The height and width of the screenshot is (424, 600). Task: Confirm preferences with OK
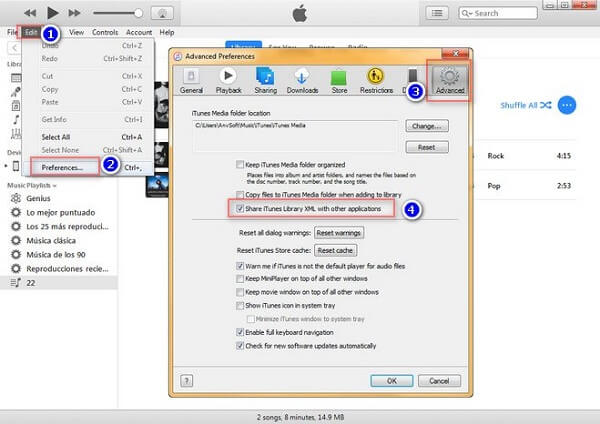pos(392,381)
